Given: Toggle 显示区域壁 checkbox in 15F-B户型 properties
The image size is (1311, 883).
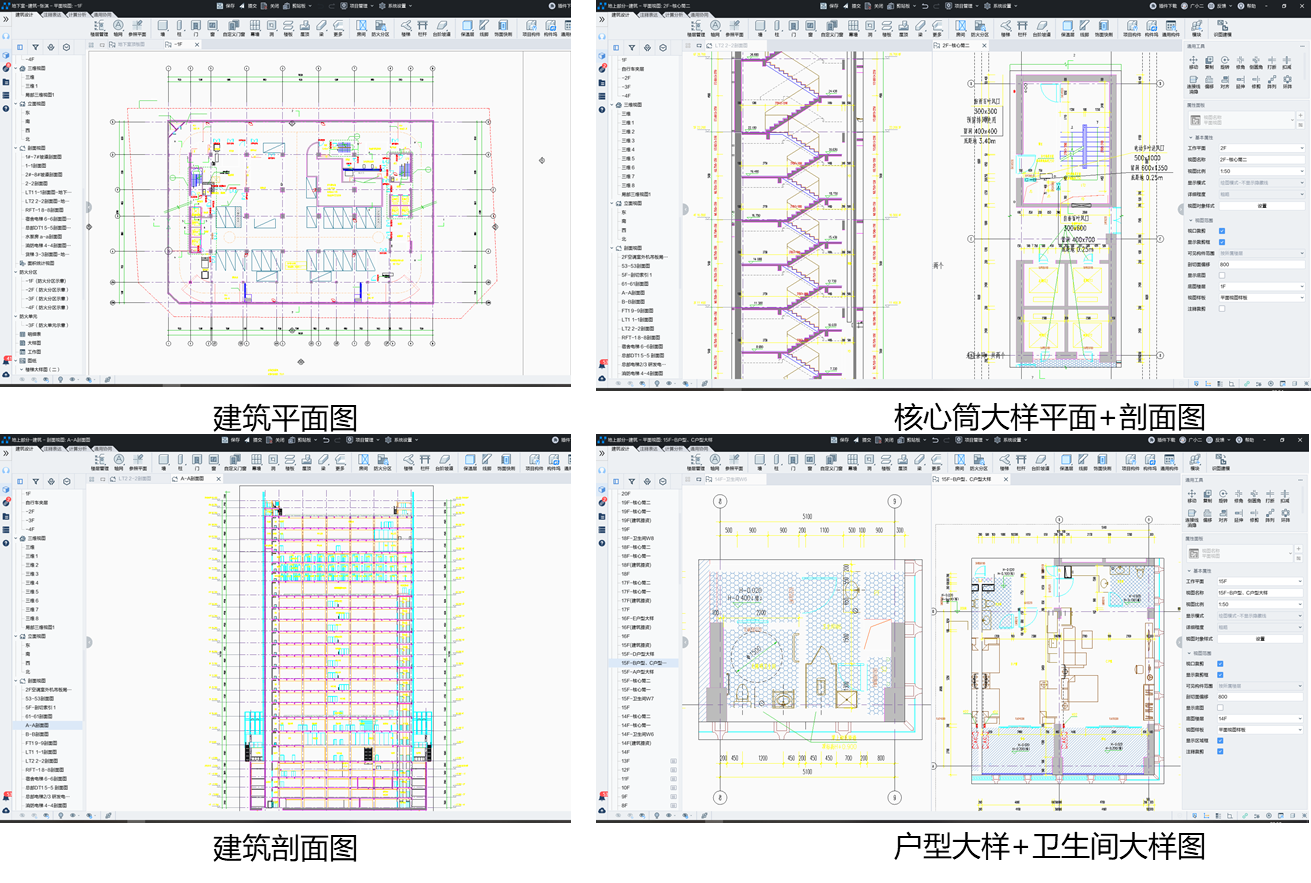Looking at the screenshot, I should [1221, 740].
